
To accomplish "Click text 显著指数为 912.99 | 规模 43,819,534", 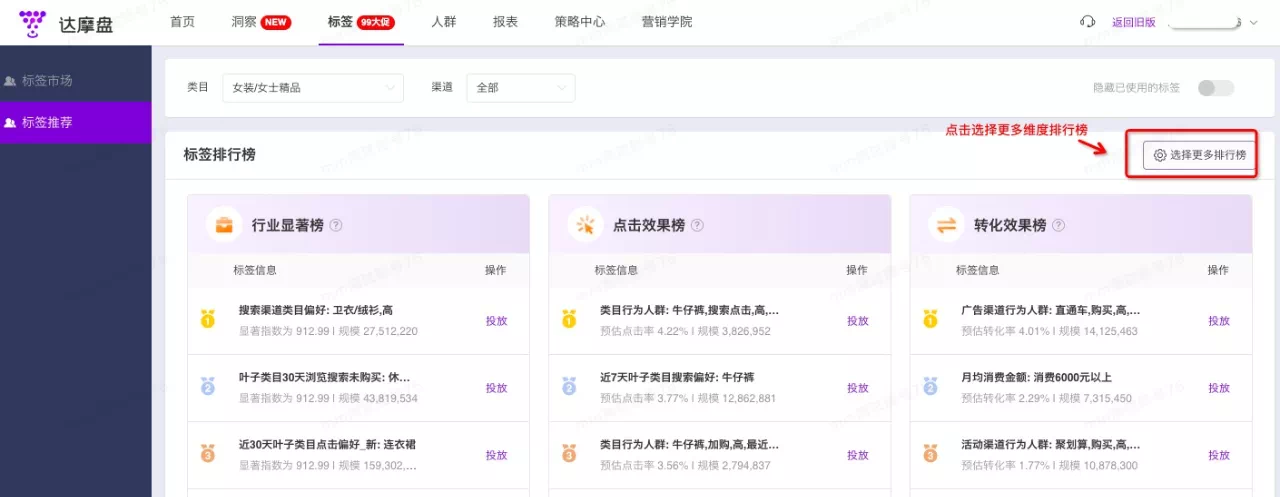I will pyautogui.click(x=329, y=398).
